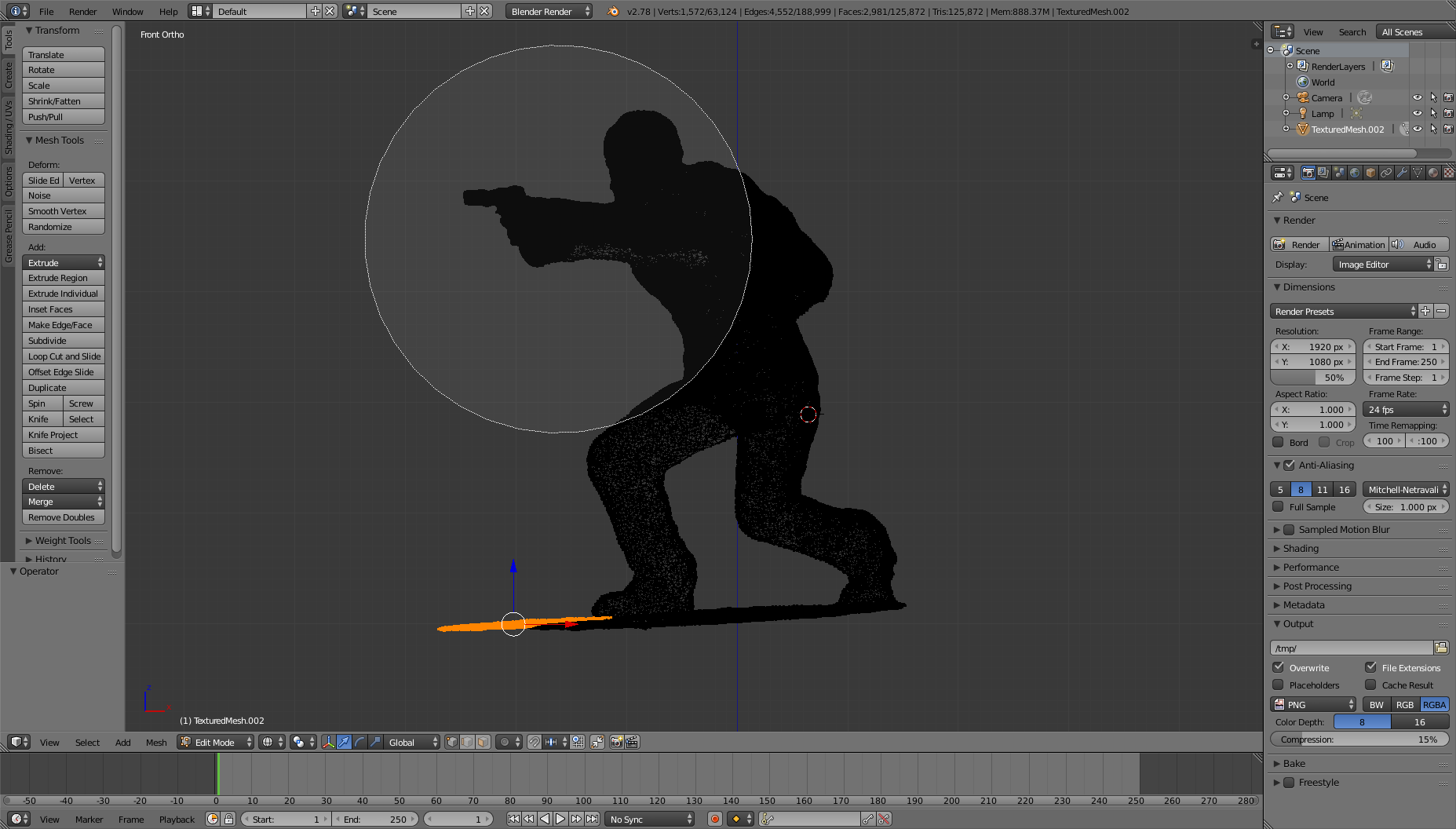Open the No Sync dropdown
Screen dimensions: 1456x829
point(650,819)
